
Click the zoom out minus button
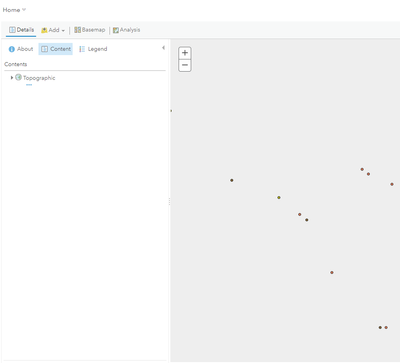(185, 65)
